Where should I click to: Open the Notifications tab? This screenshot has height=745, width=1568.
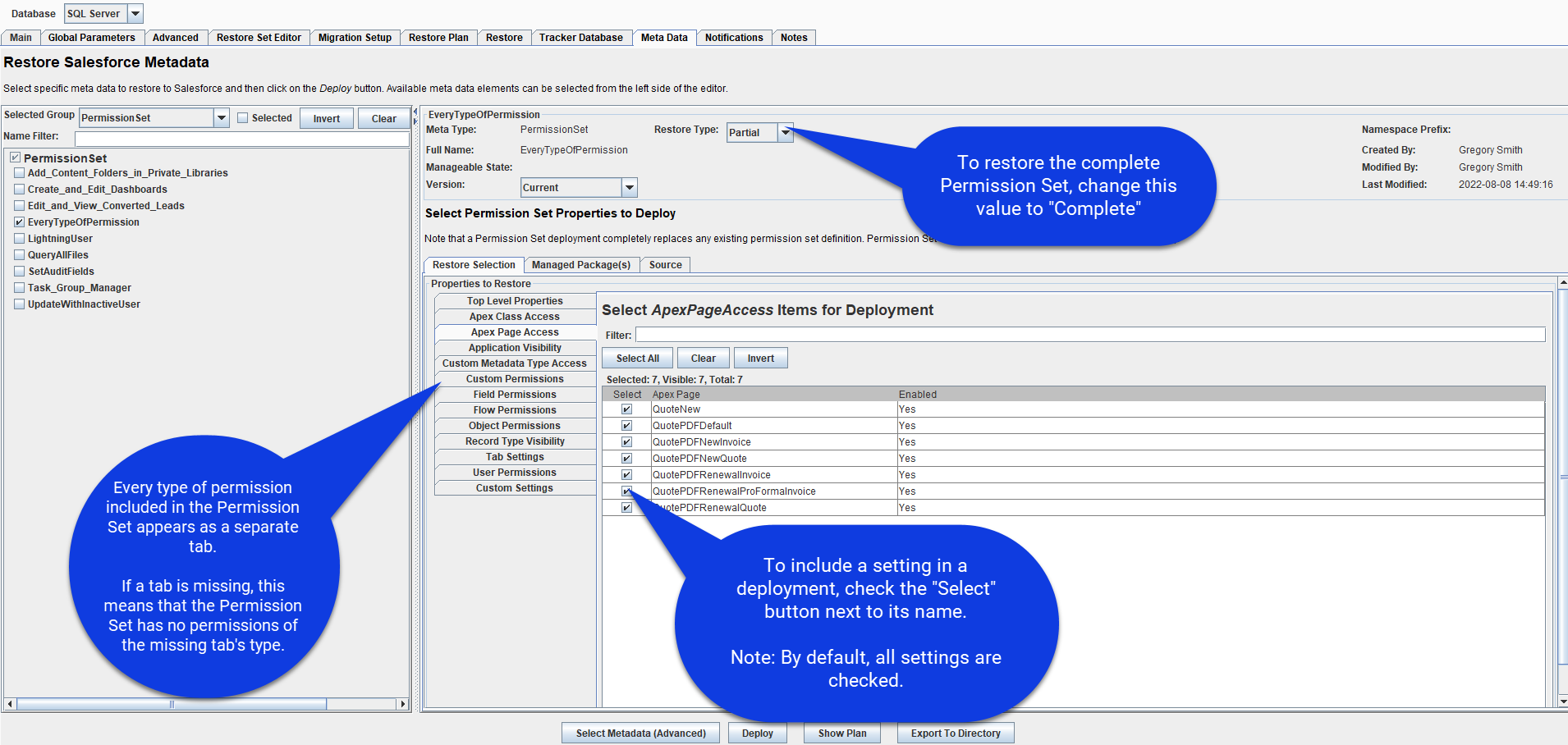click(x=734, y=38)
